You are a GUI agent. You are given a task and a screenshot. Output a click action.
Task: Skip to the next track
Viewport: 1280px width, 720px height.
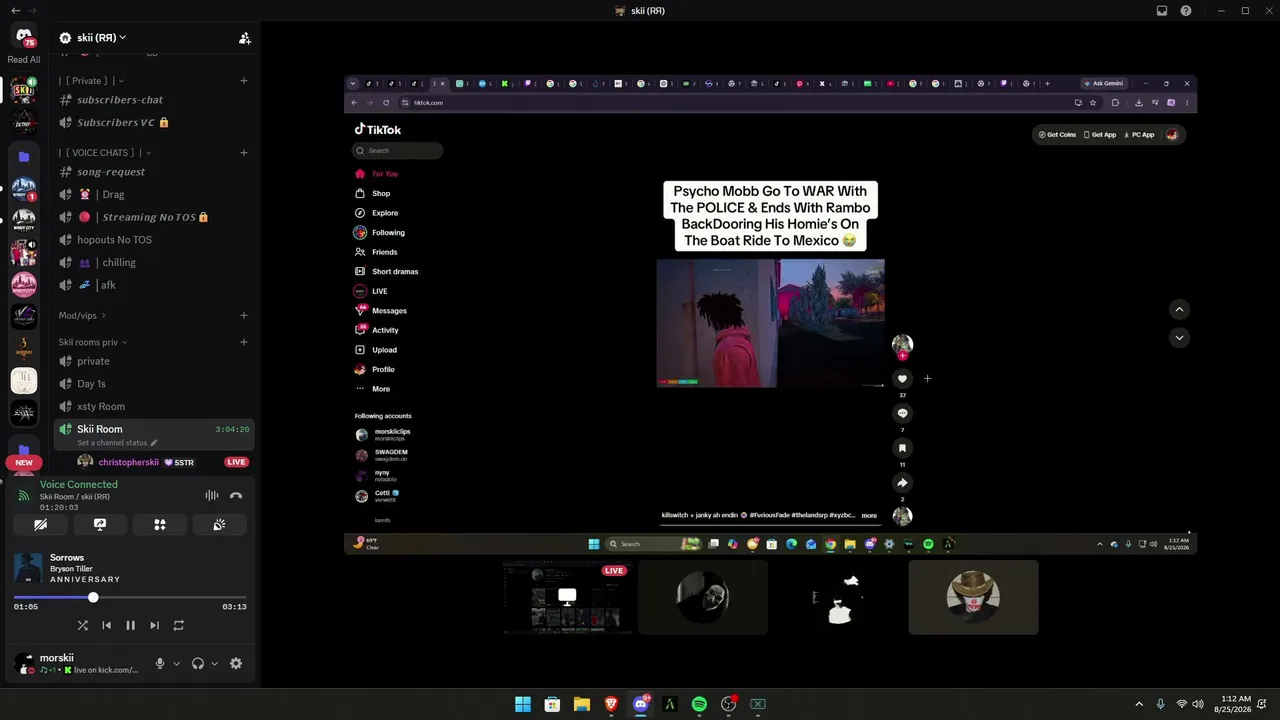point(154,626)
